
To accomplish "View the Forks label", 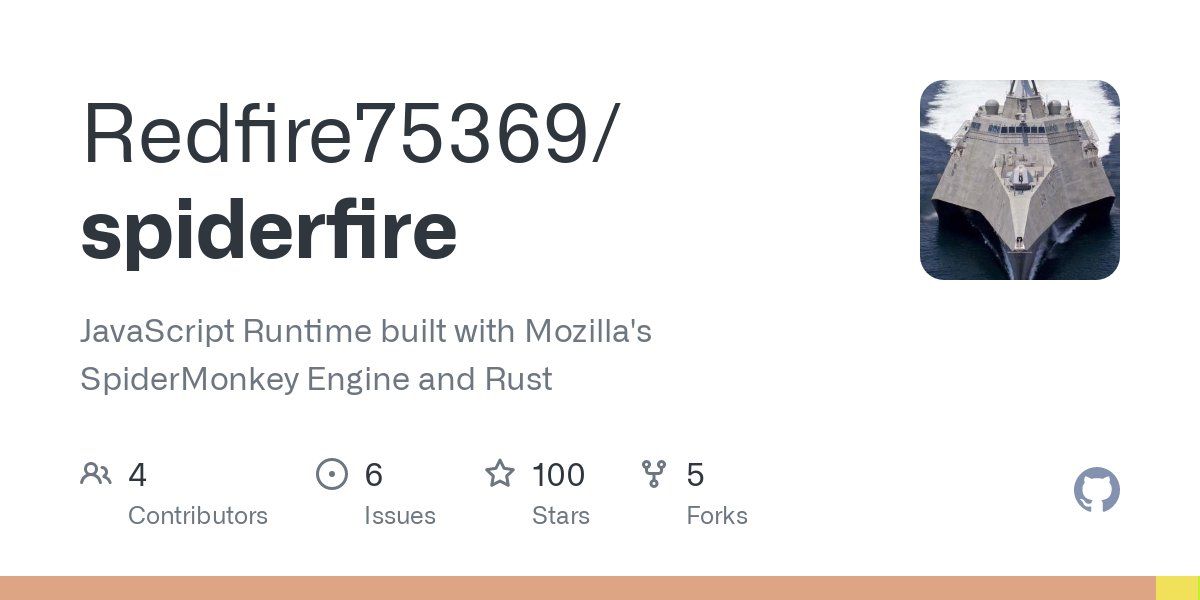I will tap(717, 516).
